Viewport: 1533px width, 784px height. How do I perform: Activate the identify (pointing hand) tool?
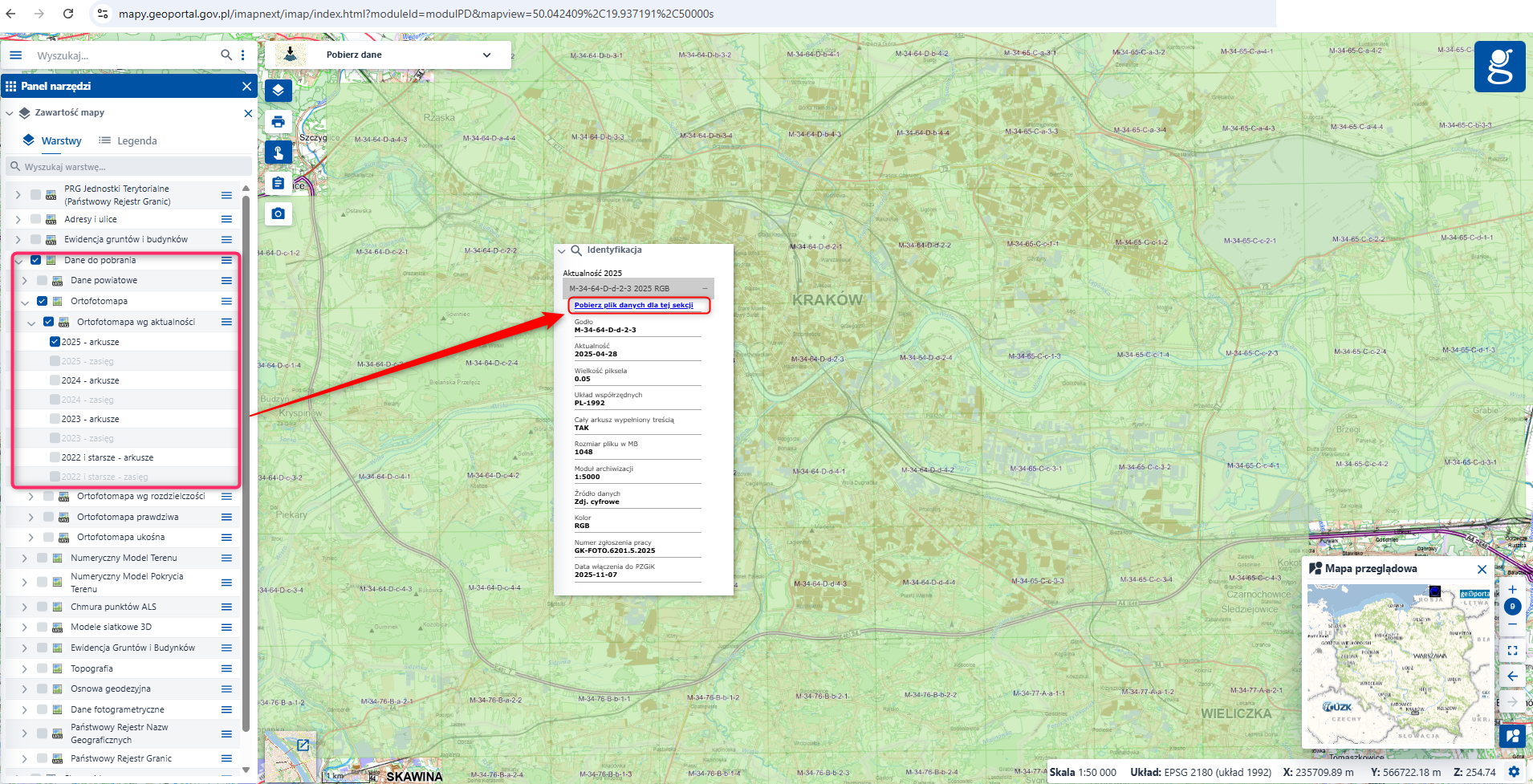click(278, 152)
